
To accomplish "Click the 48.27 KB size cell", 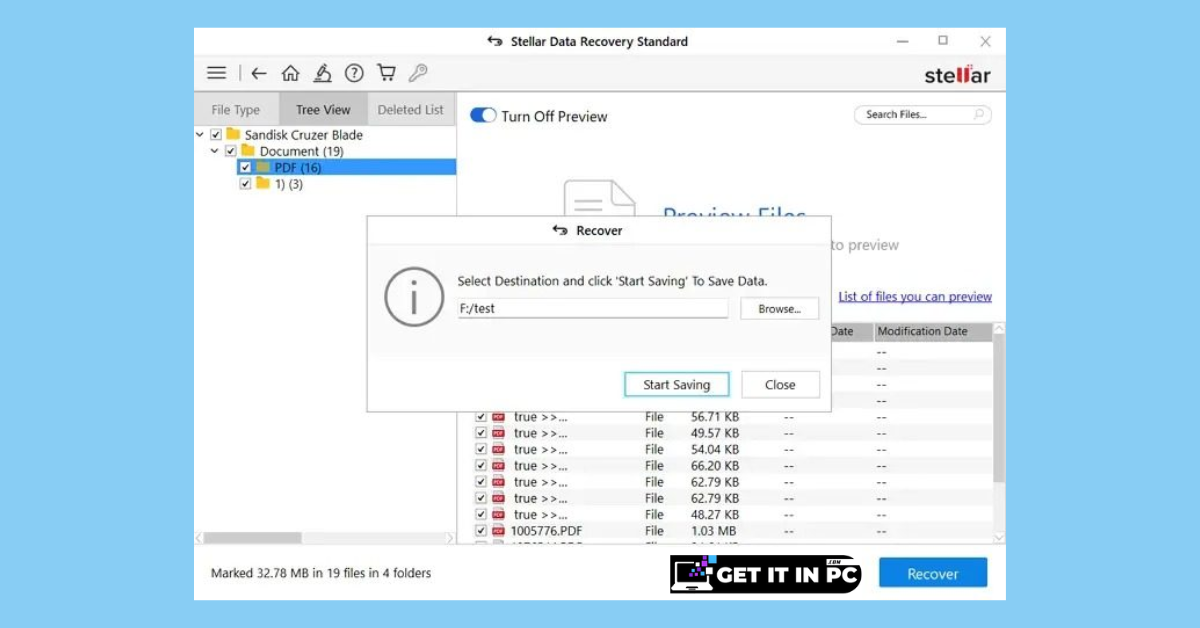I will click(715, 515).
